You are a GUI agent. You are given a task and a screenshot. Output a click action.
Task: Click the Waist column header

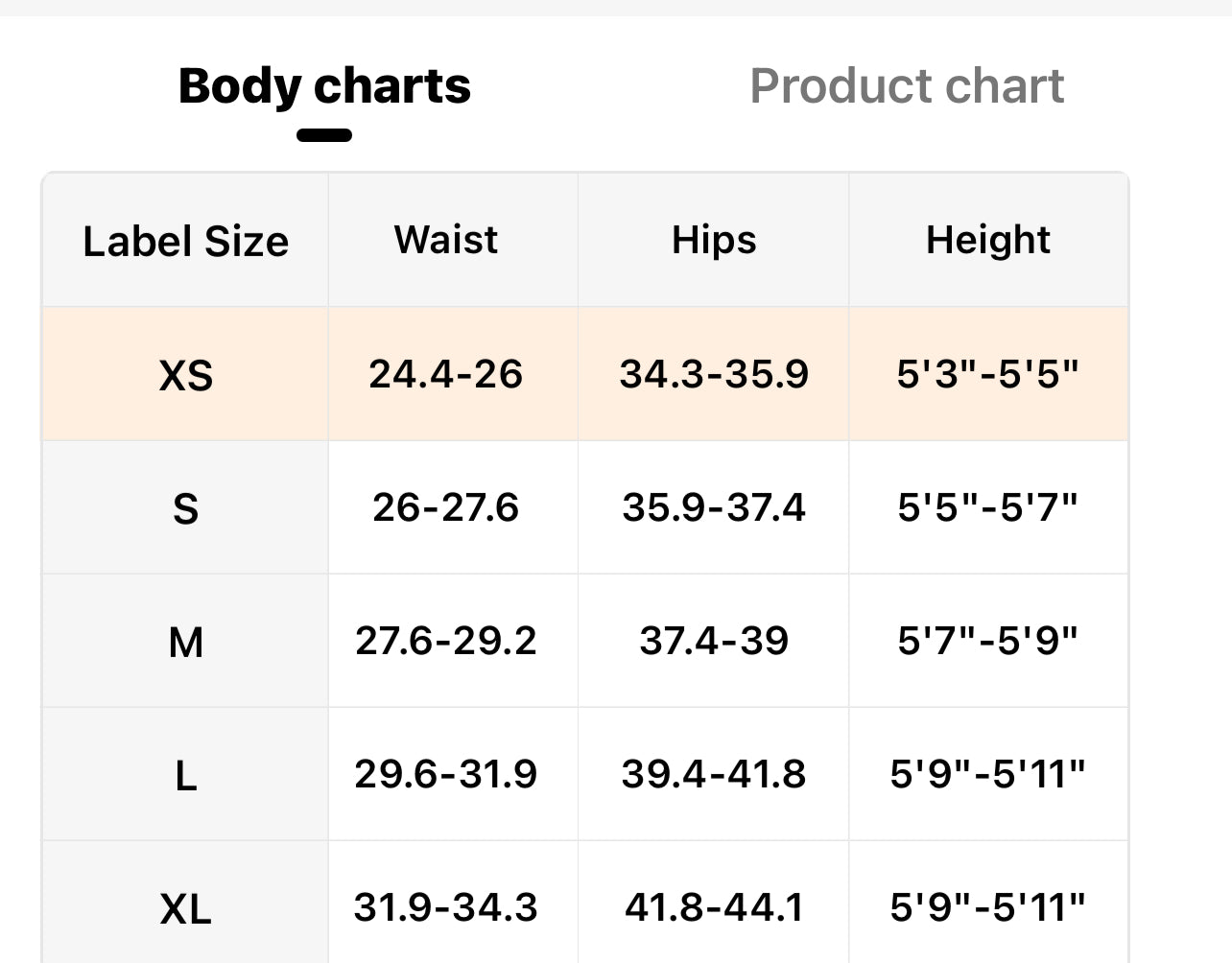(x=446, y=240)
